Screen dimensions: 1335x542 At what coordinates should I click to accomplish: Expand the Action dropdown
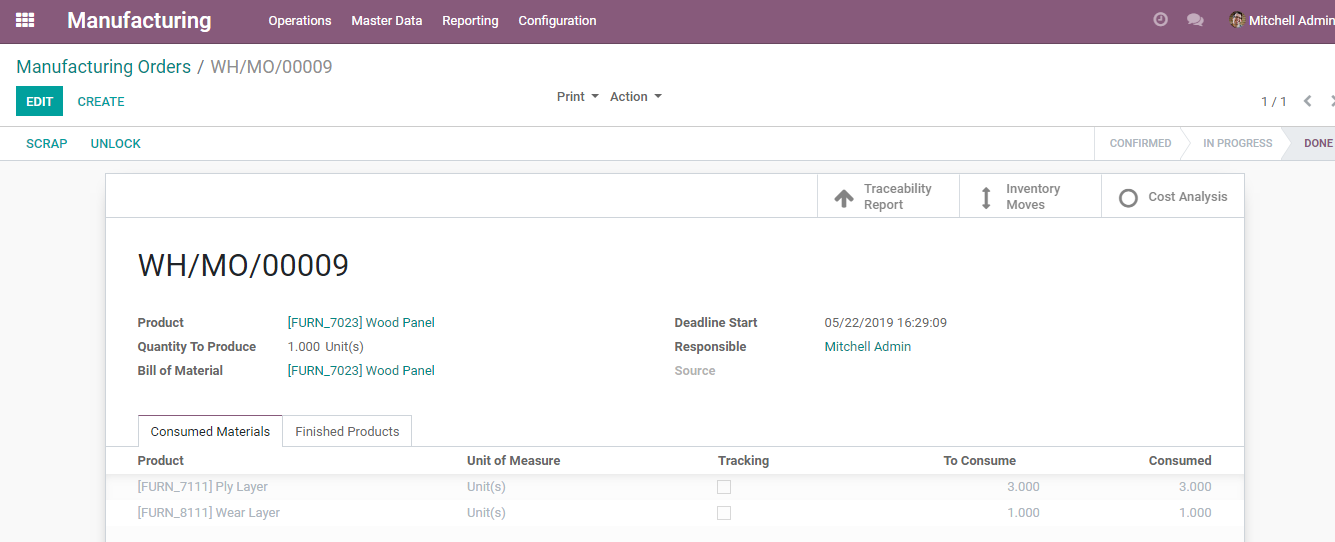(636, 97)
